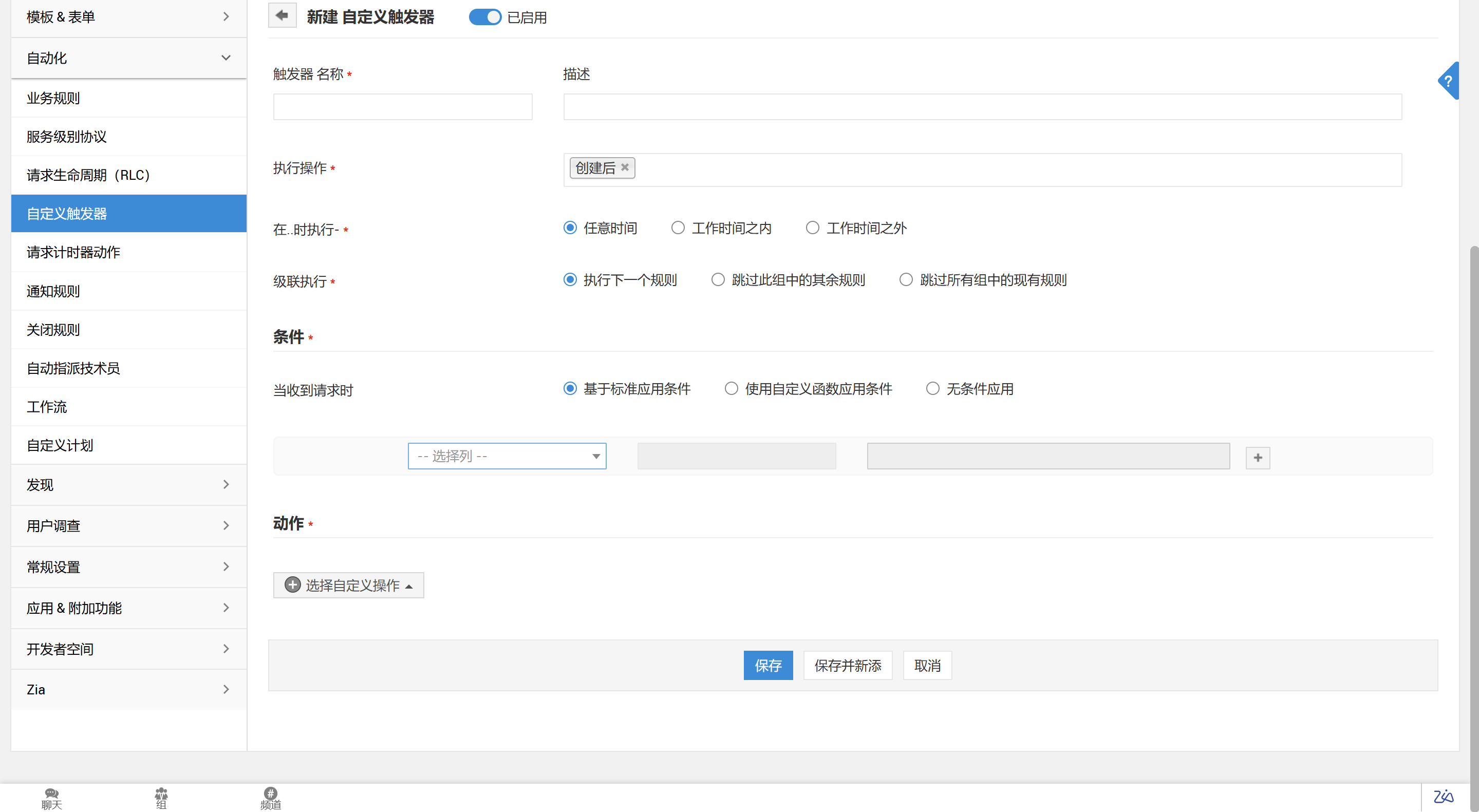Screen dimensions: 1479x812
Task: Open the Zia assistant icon at bottom right
Action: [x=1444, y=797]
